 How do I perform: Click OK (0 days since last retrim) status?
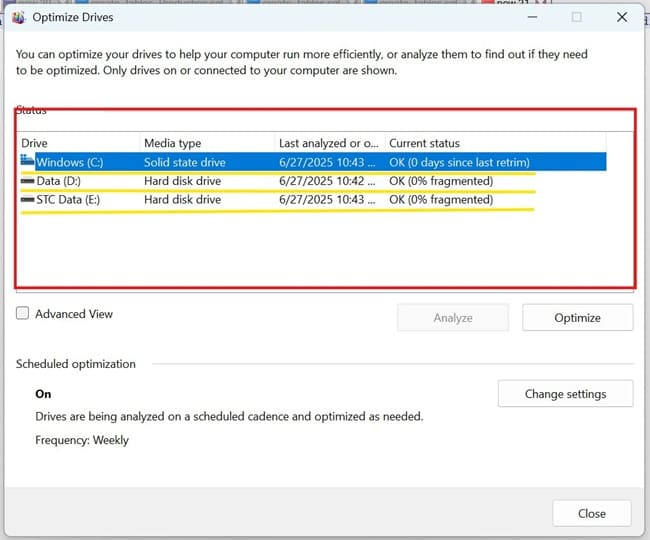[459, 162]
